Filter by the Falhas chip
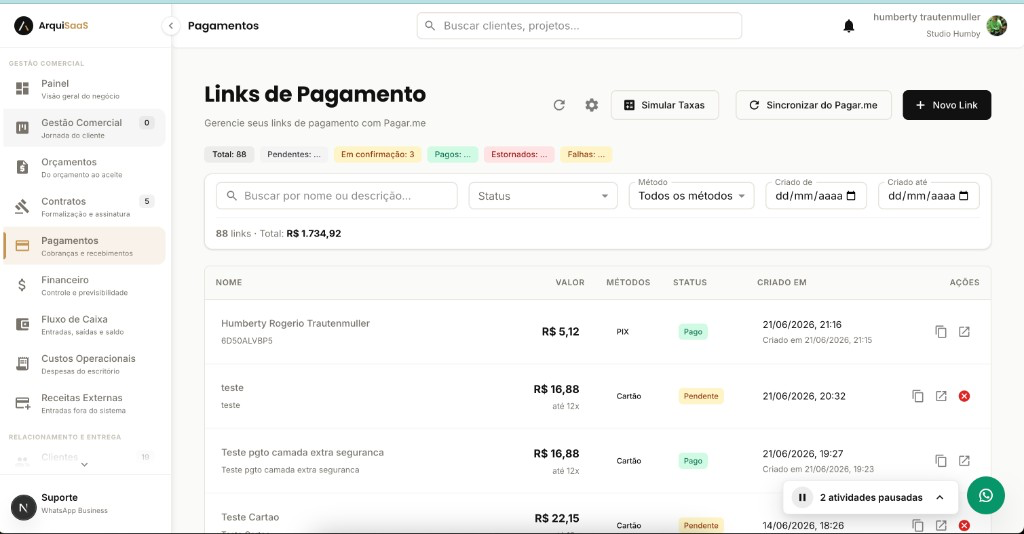The width and height of the screenshot is (1024, 534). point(586,155)
